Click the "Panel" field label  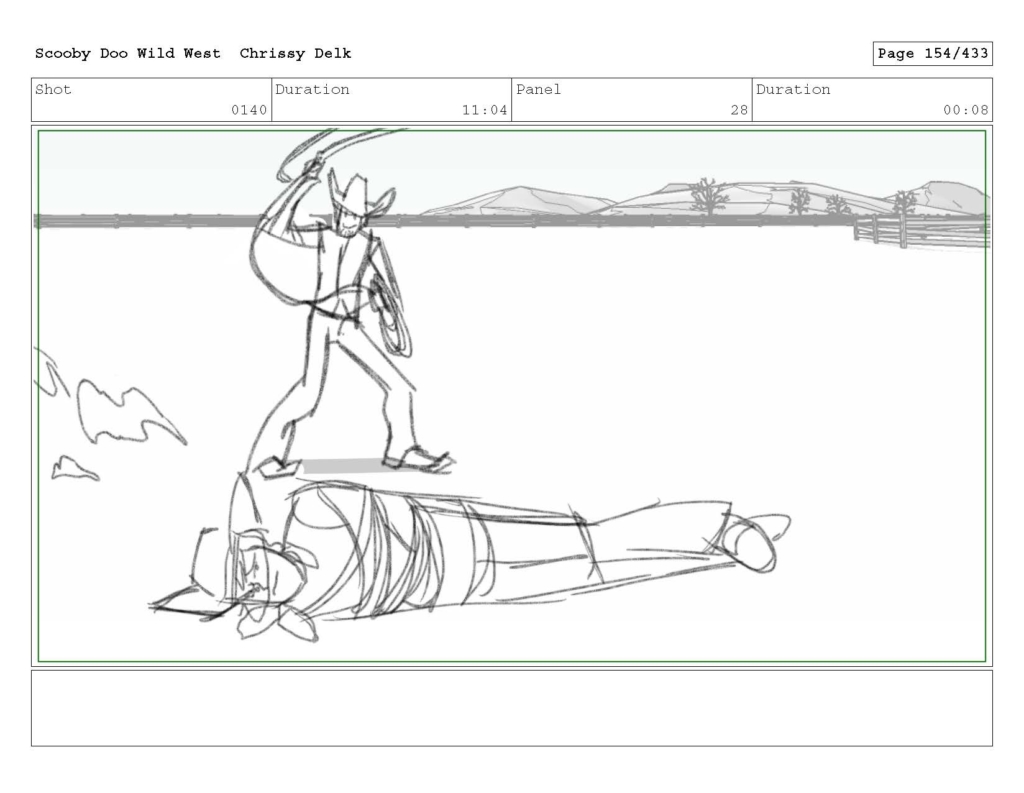coord(538,89)
